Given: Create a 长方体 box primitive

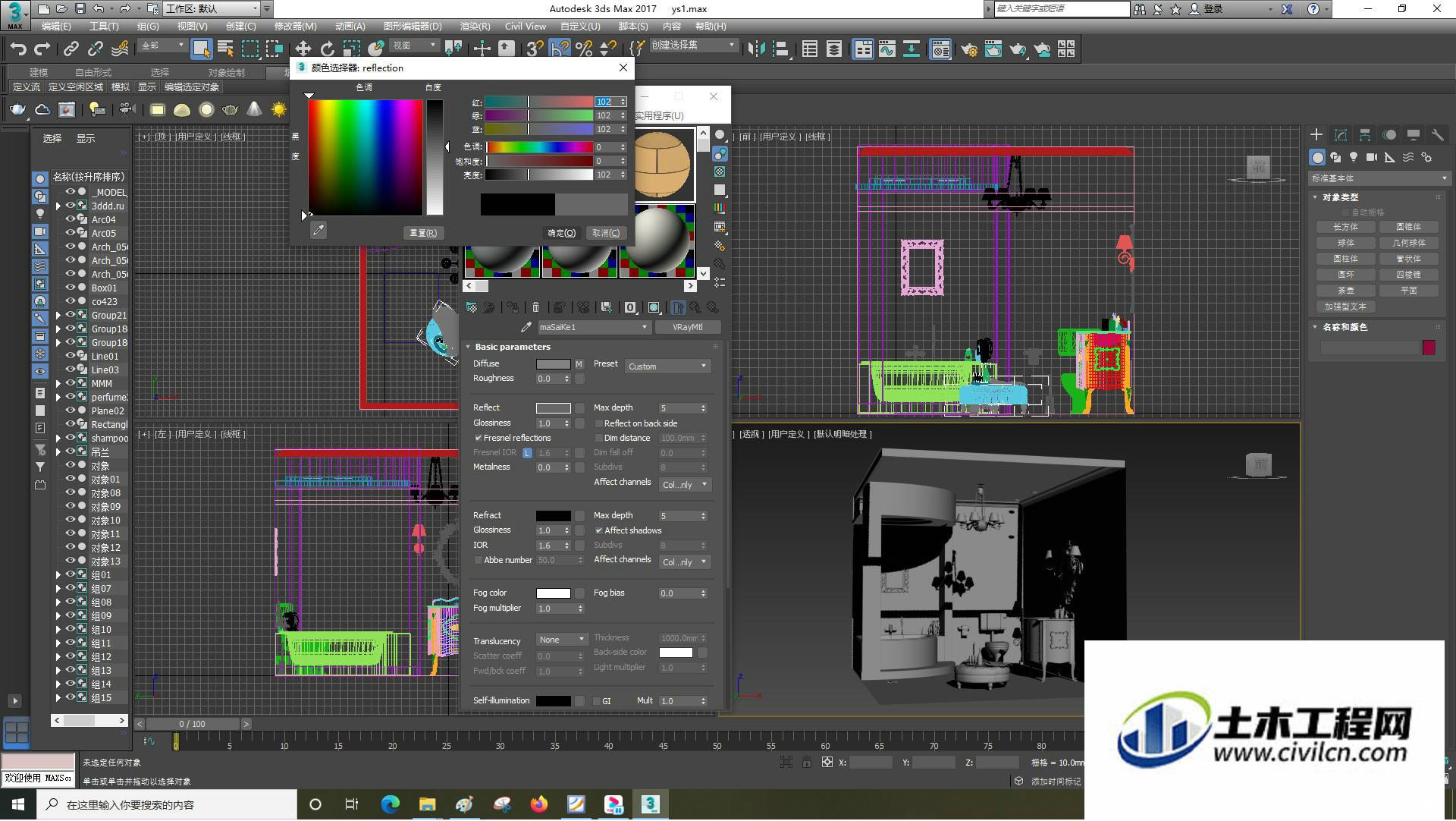Looking at the screenshot, I should (x=1346, y=227).
